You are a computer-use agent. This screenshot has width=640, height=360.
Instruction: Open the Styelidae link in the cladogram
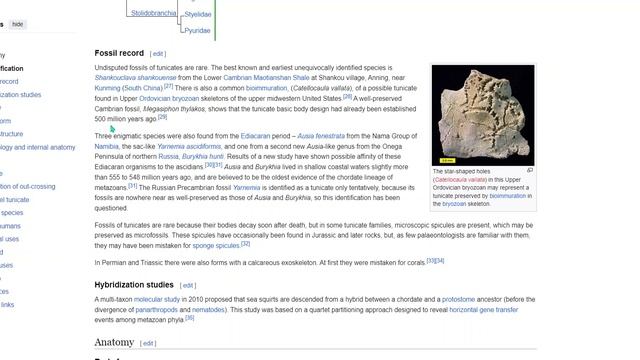coord(198,14)
